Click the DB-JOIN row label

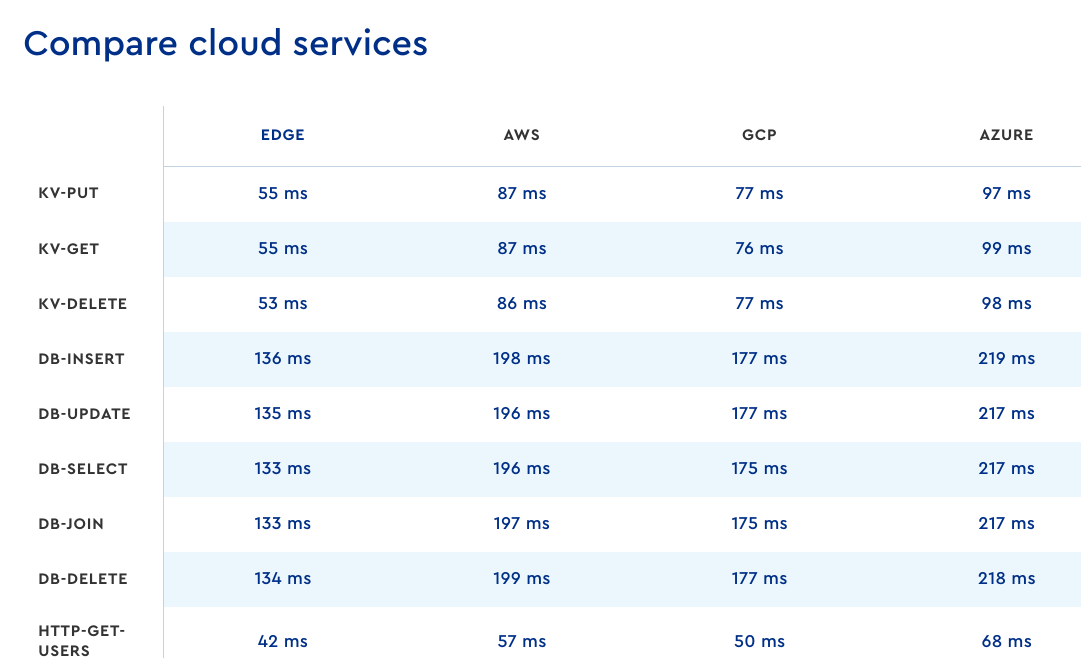point(71,524)
